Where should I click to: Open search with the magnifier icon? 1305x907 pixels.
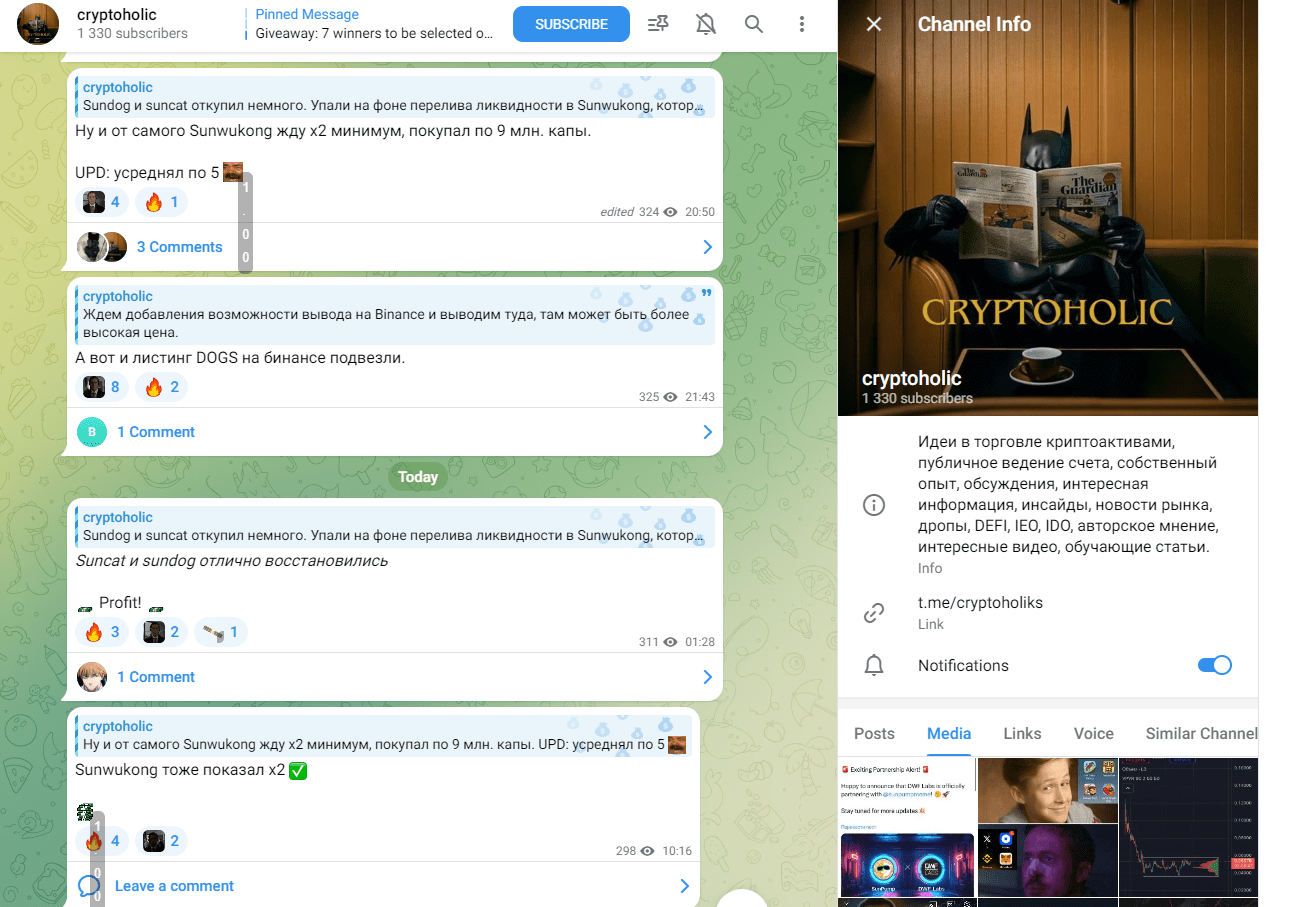click(x=754, y=24)
